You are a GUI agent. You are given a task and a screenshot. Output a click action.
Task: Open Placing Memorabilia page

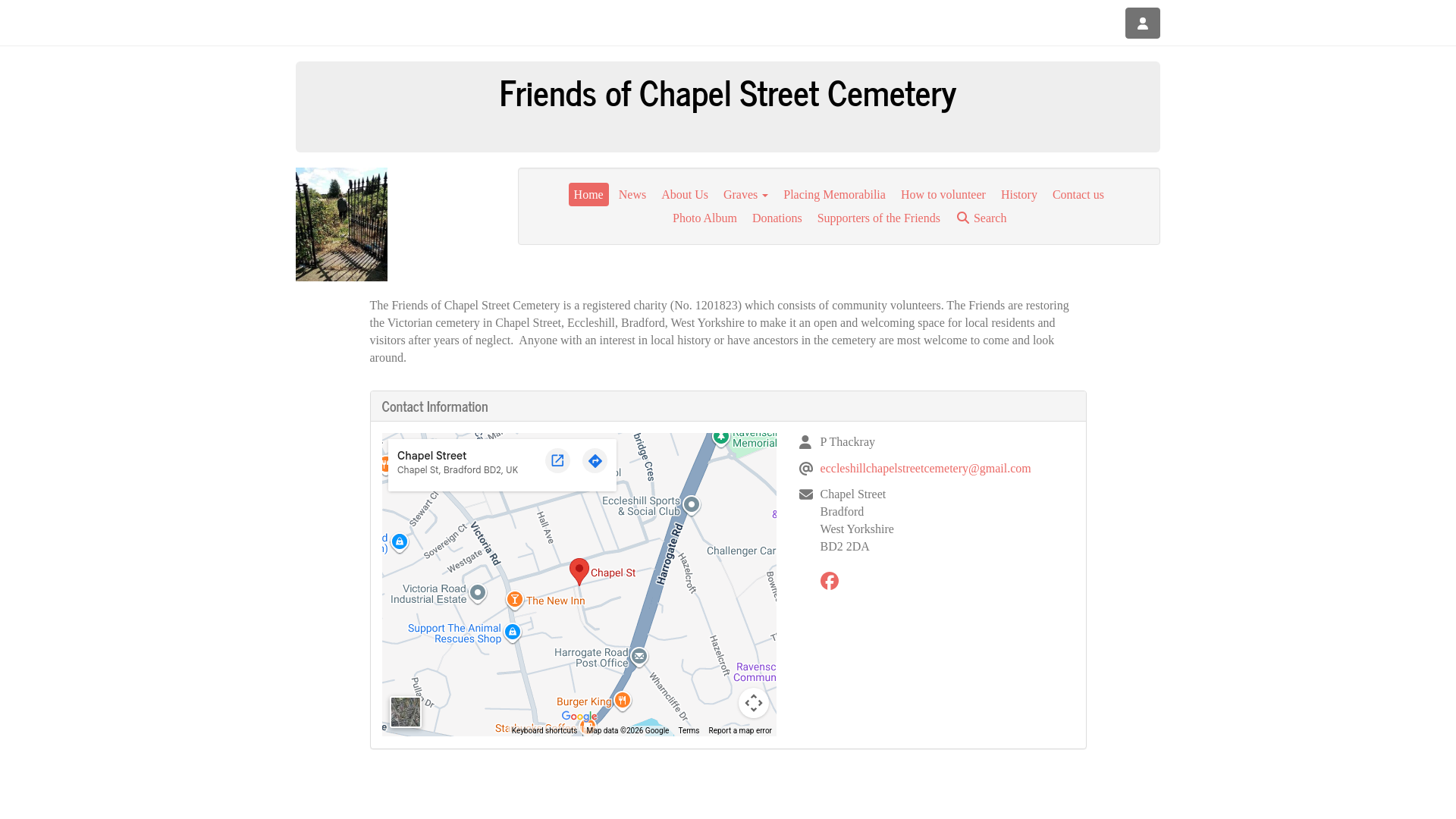pos(834,195)
